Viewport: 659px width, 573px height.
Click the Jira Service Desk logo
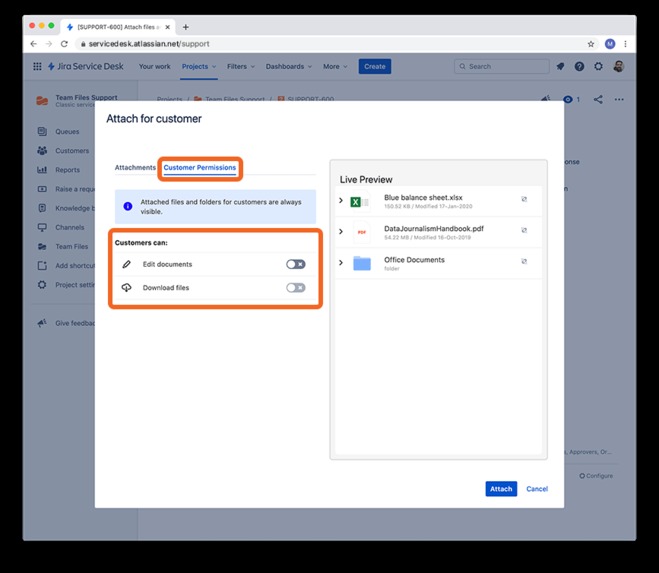[86, 66]
